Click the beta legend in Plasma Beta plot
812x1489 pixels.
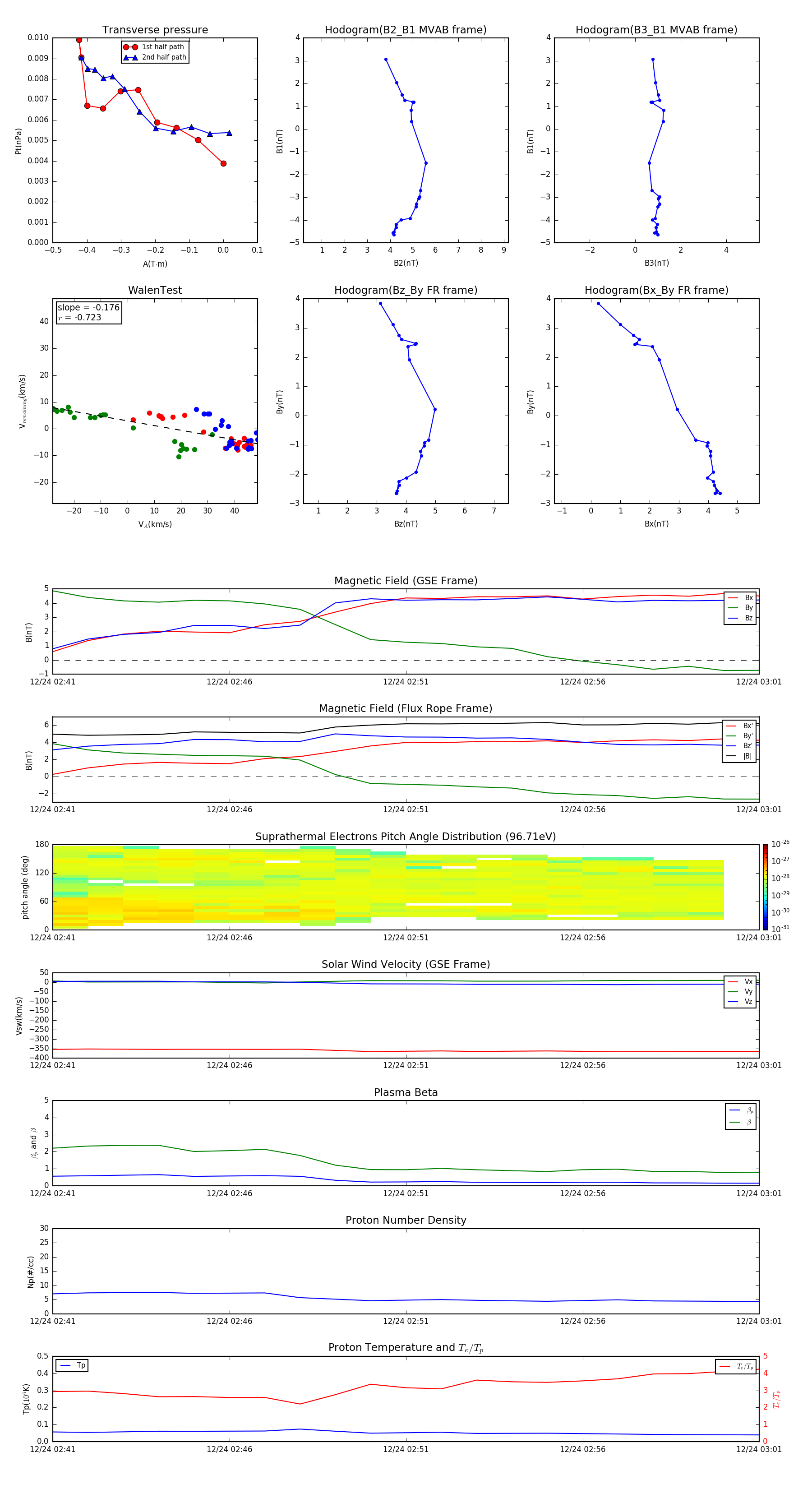pos(740,1116)
